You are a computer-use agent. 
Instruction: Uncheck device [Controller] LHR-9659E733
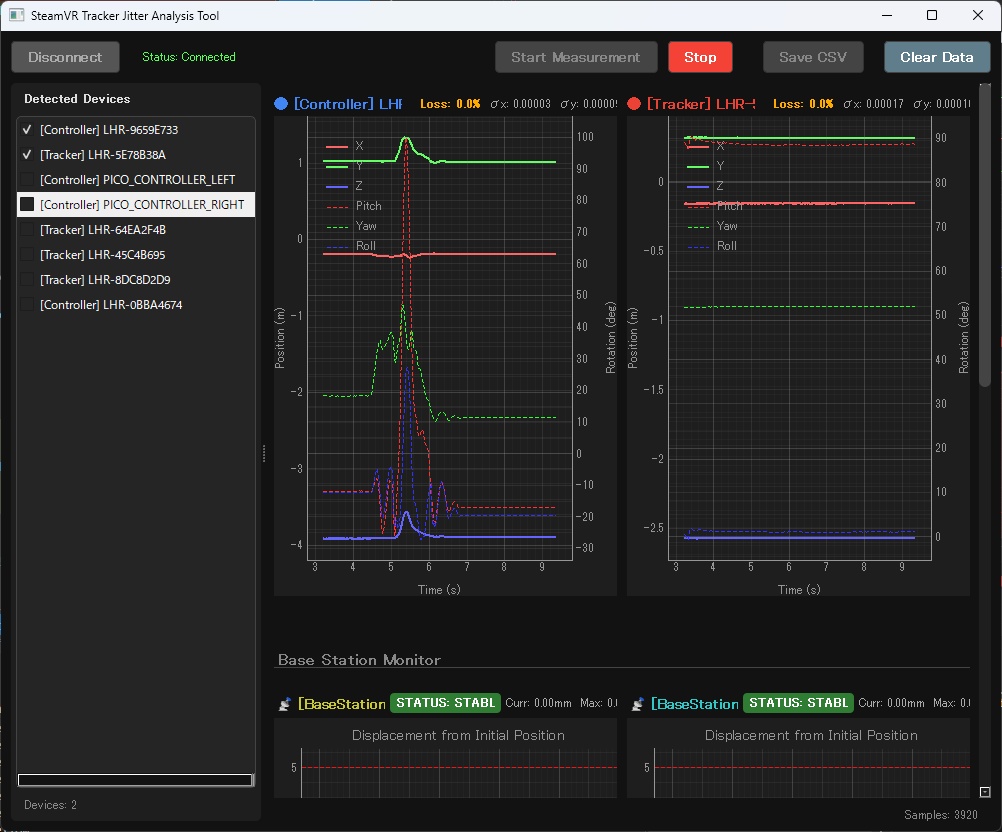click(x=26, y=129)
